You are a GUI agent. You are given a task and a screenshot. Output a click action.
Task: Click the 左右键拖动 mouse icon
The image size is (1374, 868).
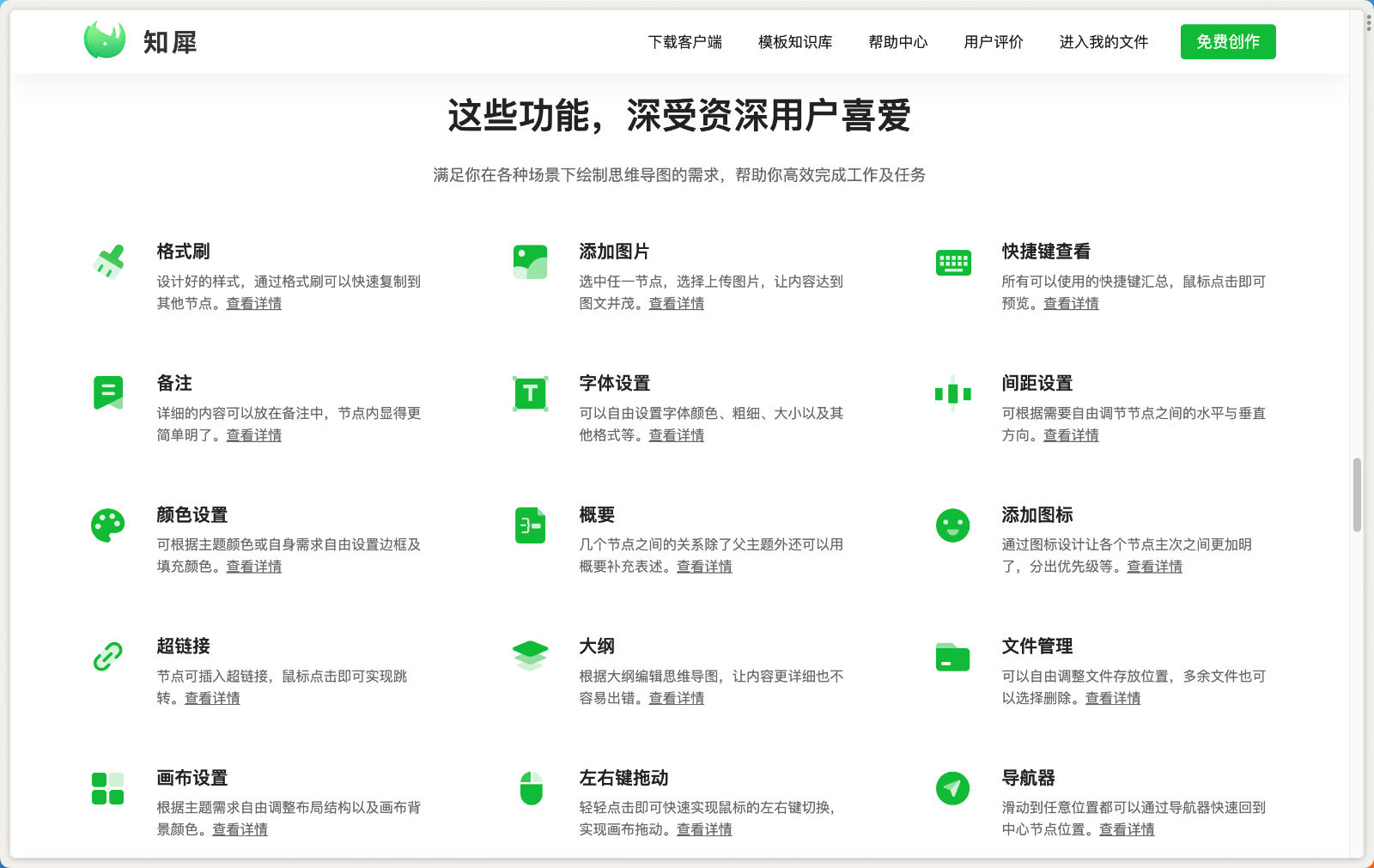[x=530, y=788]
